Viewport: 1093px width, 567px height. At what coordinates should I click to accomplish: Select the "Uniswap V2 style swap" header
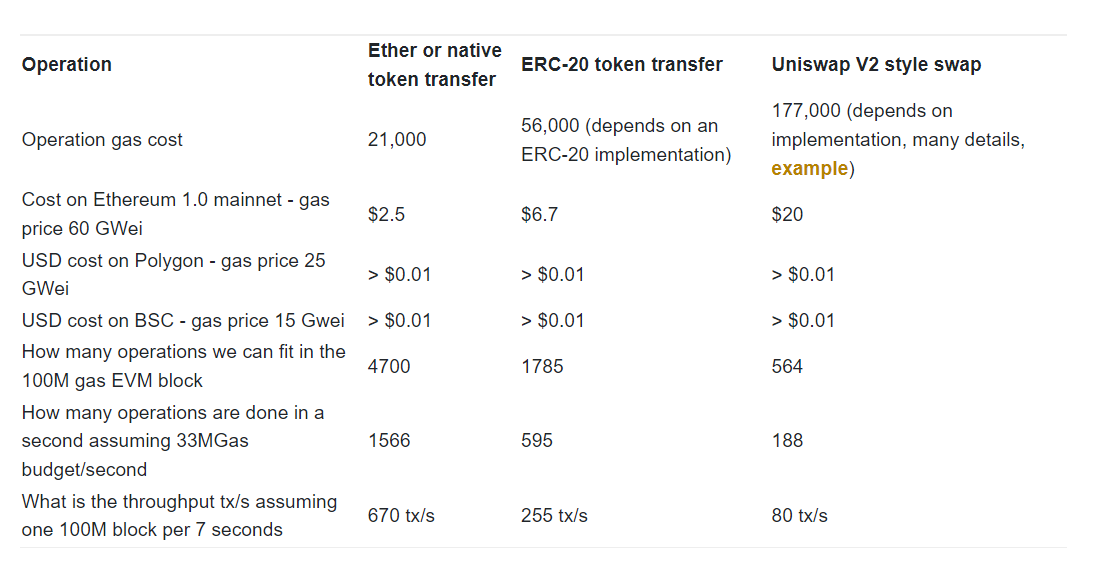[x=876, y=64]
